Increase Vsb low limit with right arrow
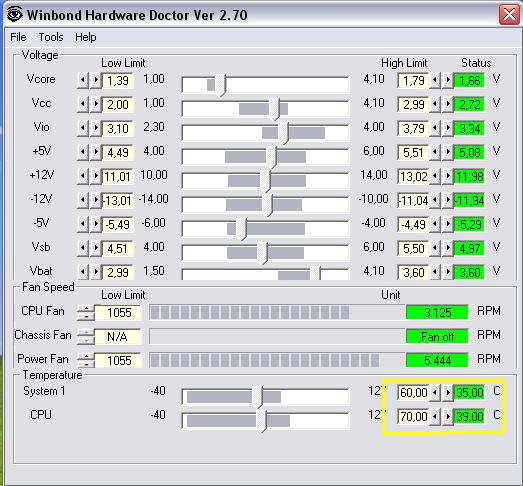This screenshot has height=486, width=523. [x=96, y=249]
